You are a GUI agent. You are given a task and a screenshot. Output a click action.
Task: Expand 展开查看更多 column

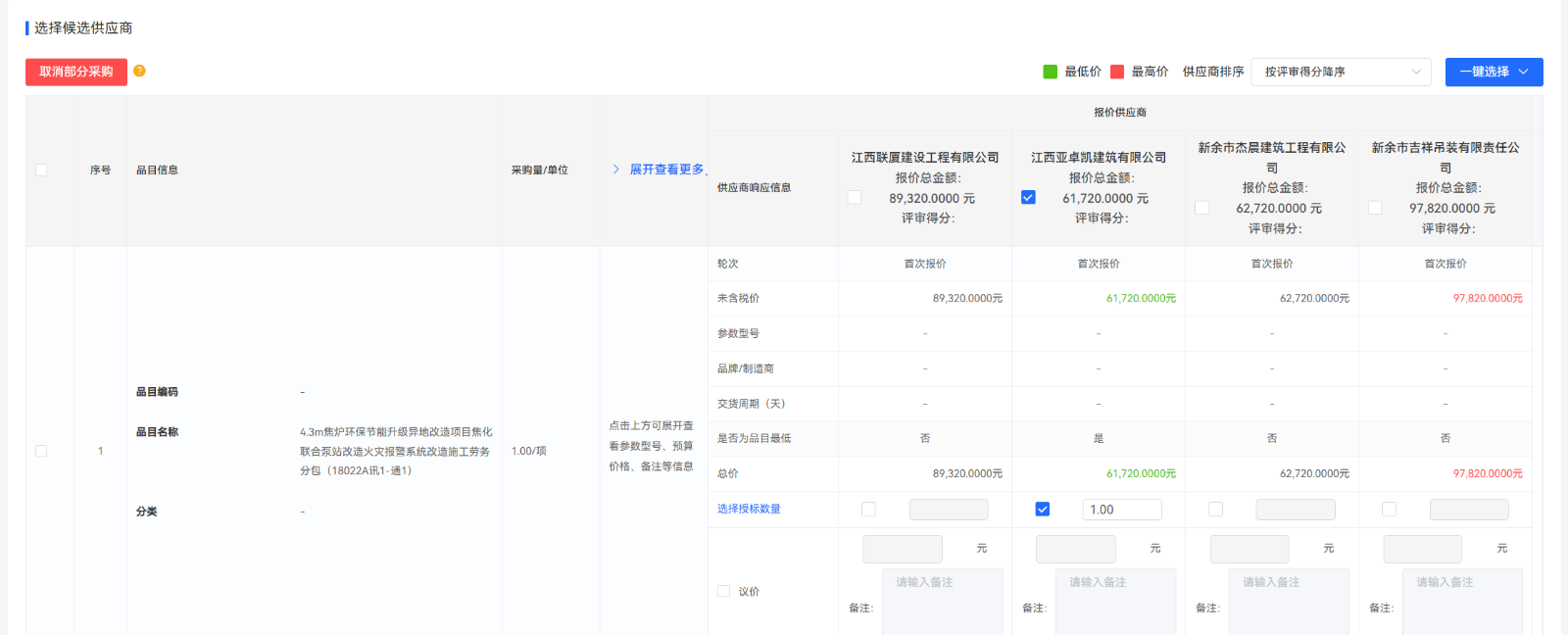[x=666, y=170]
